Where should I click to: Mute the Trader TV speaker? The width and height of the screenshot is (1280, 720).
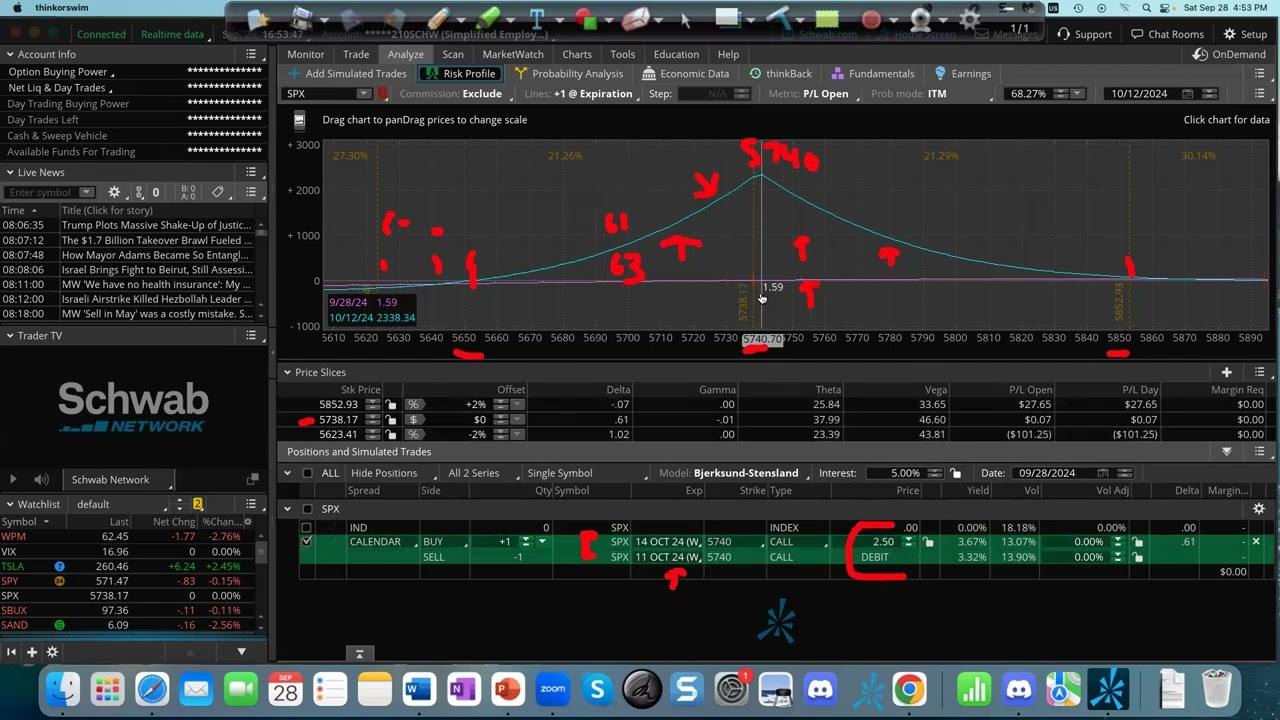41,480
